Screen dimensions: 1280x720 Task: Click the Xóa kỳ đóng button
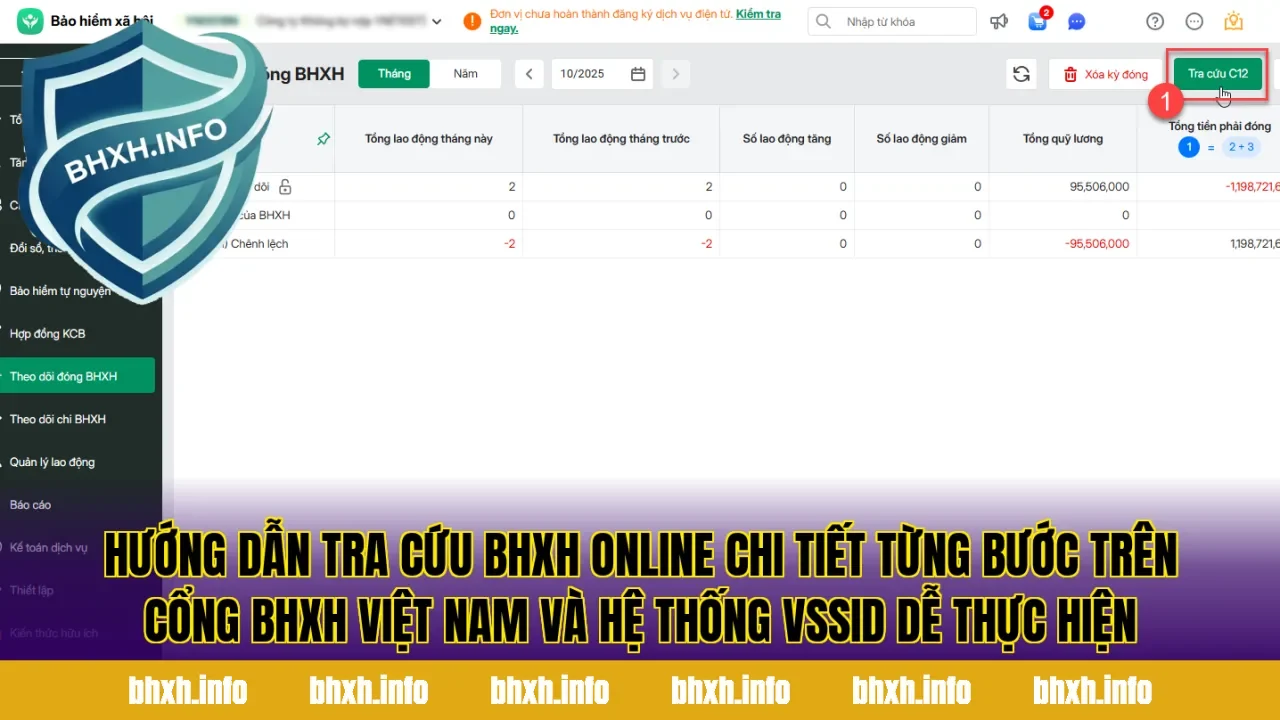click(x=1105, y=74)
